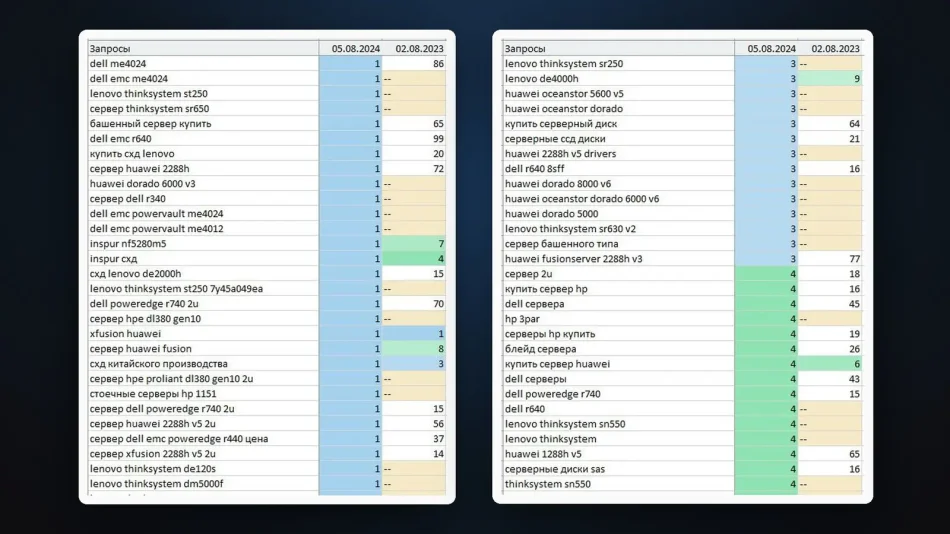Select 'dell r640 8sff' query cell
This screenshot has width=950, height=534.
[619, 169]
